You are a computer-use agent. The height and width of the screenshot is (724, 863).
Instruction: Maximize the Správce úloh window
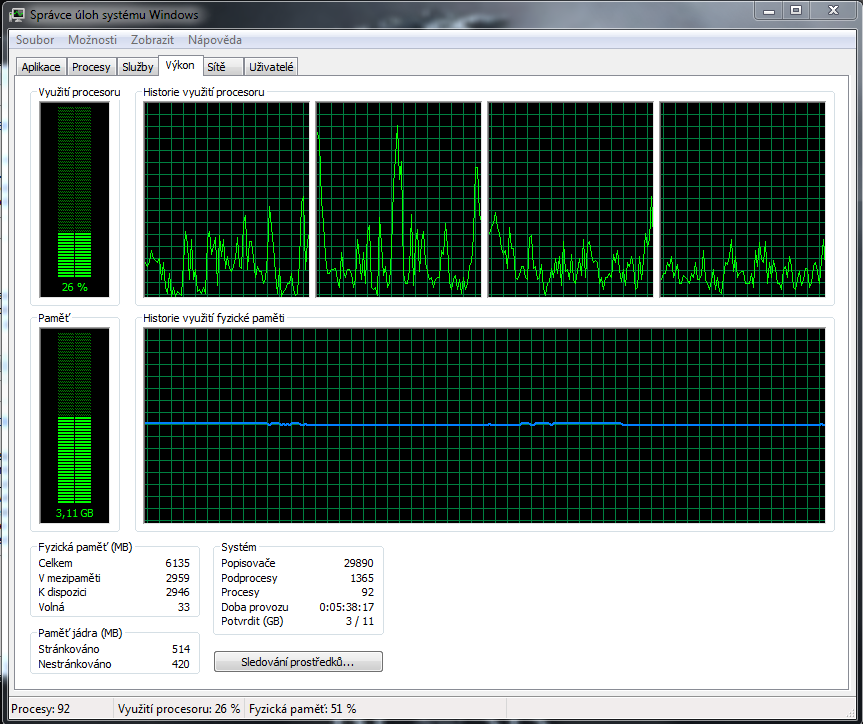(796, 10)
